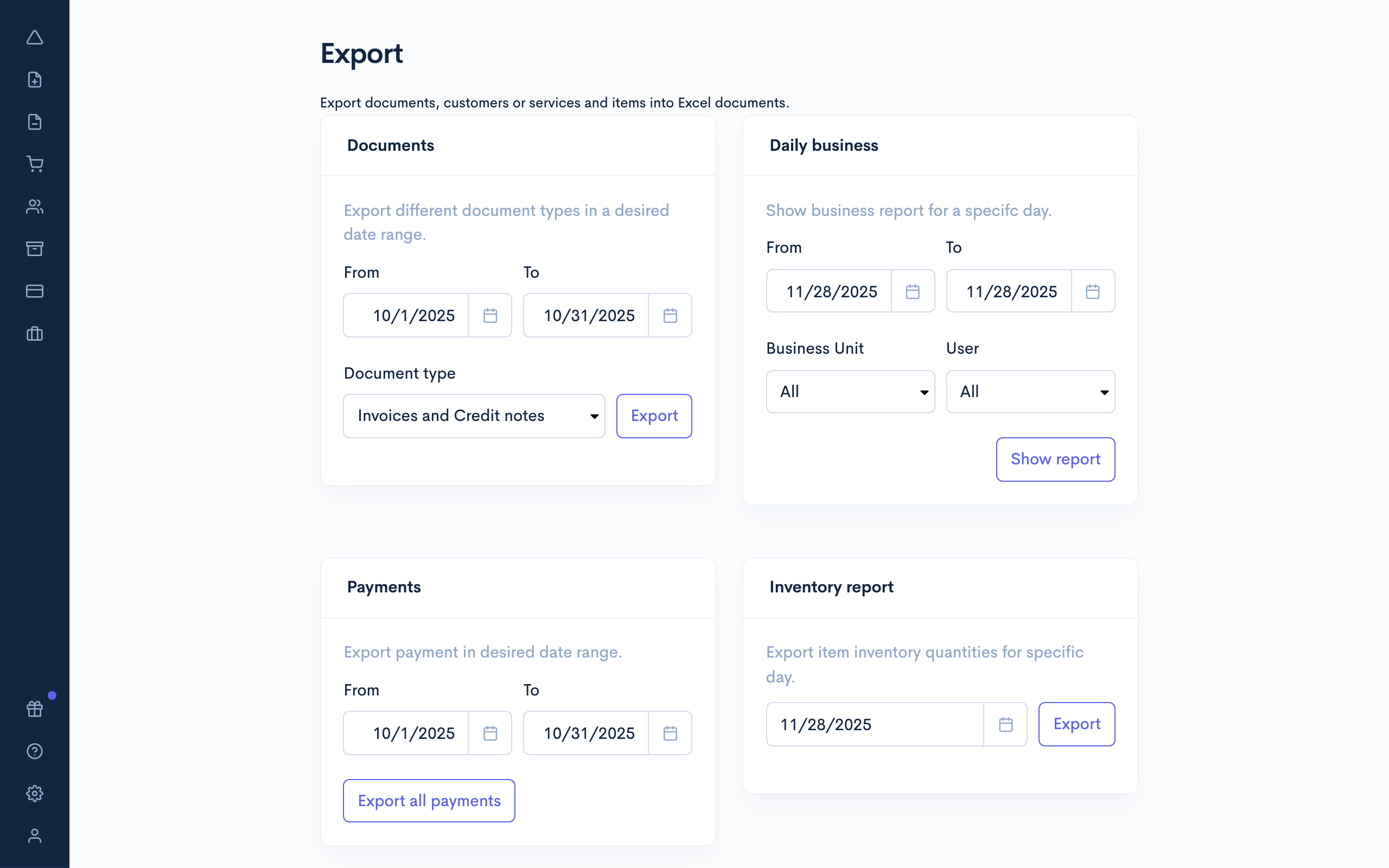
Task: Open the briefcase icon in the sidebar
Action: click(35, 334)
